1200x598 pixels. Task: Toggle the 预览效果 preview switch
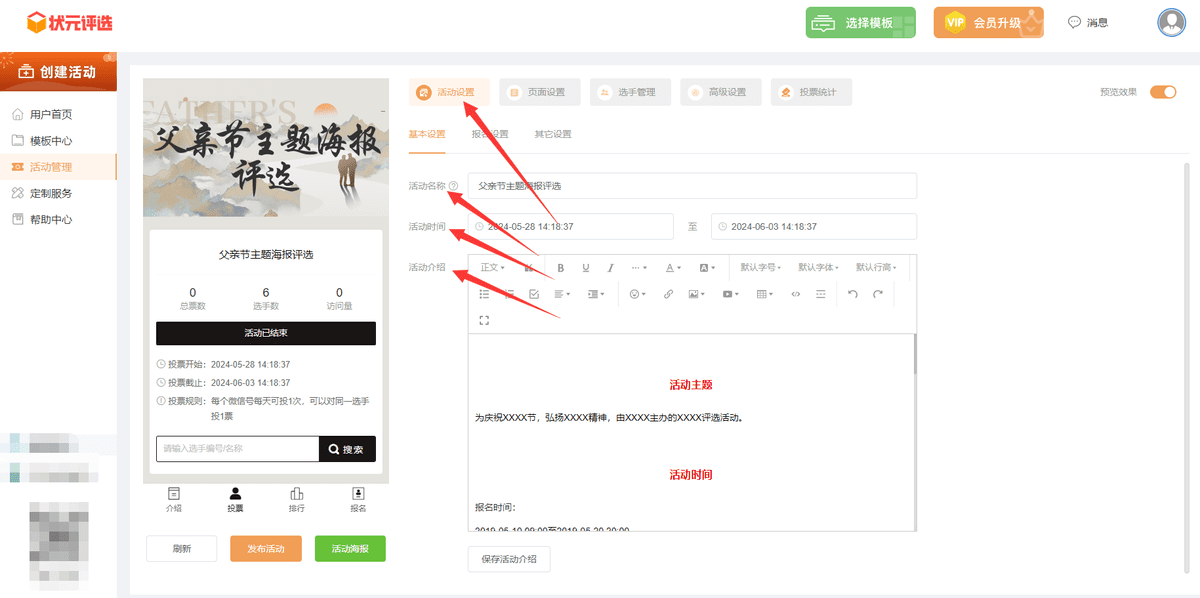[1163, 90]
